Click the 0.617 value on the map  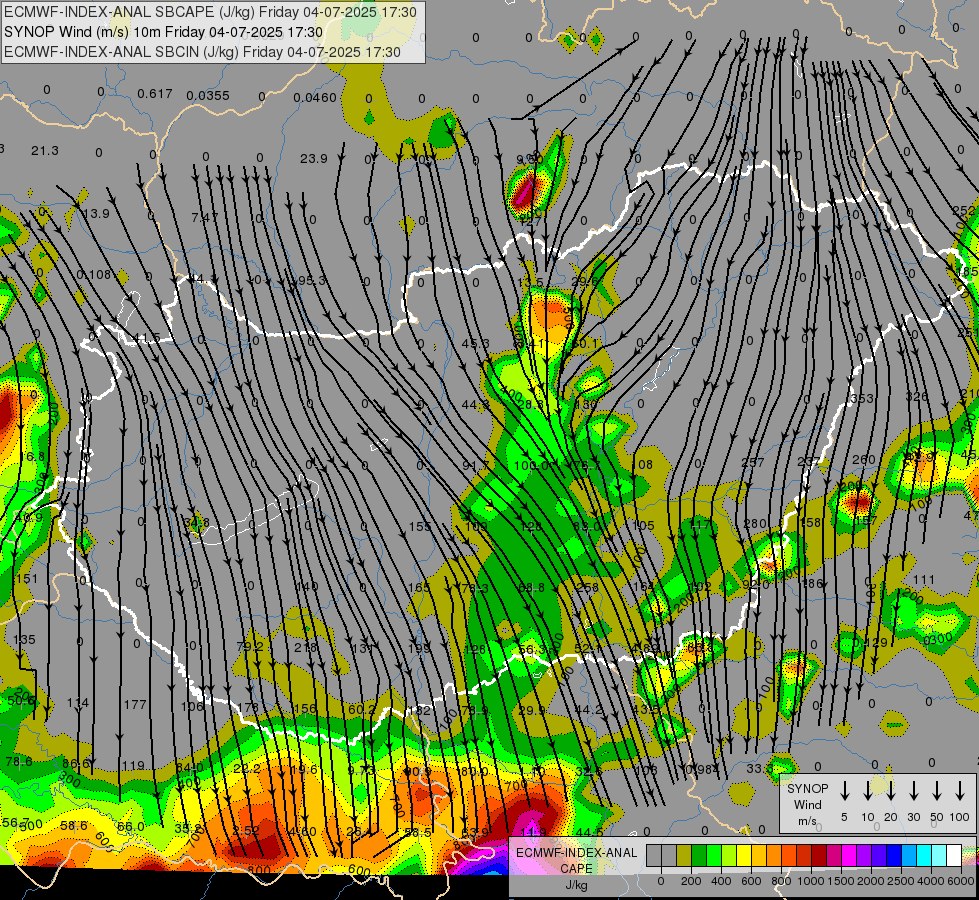(154, 94)
